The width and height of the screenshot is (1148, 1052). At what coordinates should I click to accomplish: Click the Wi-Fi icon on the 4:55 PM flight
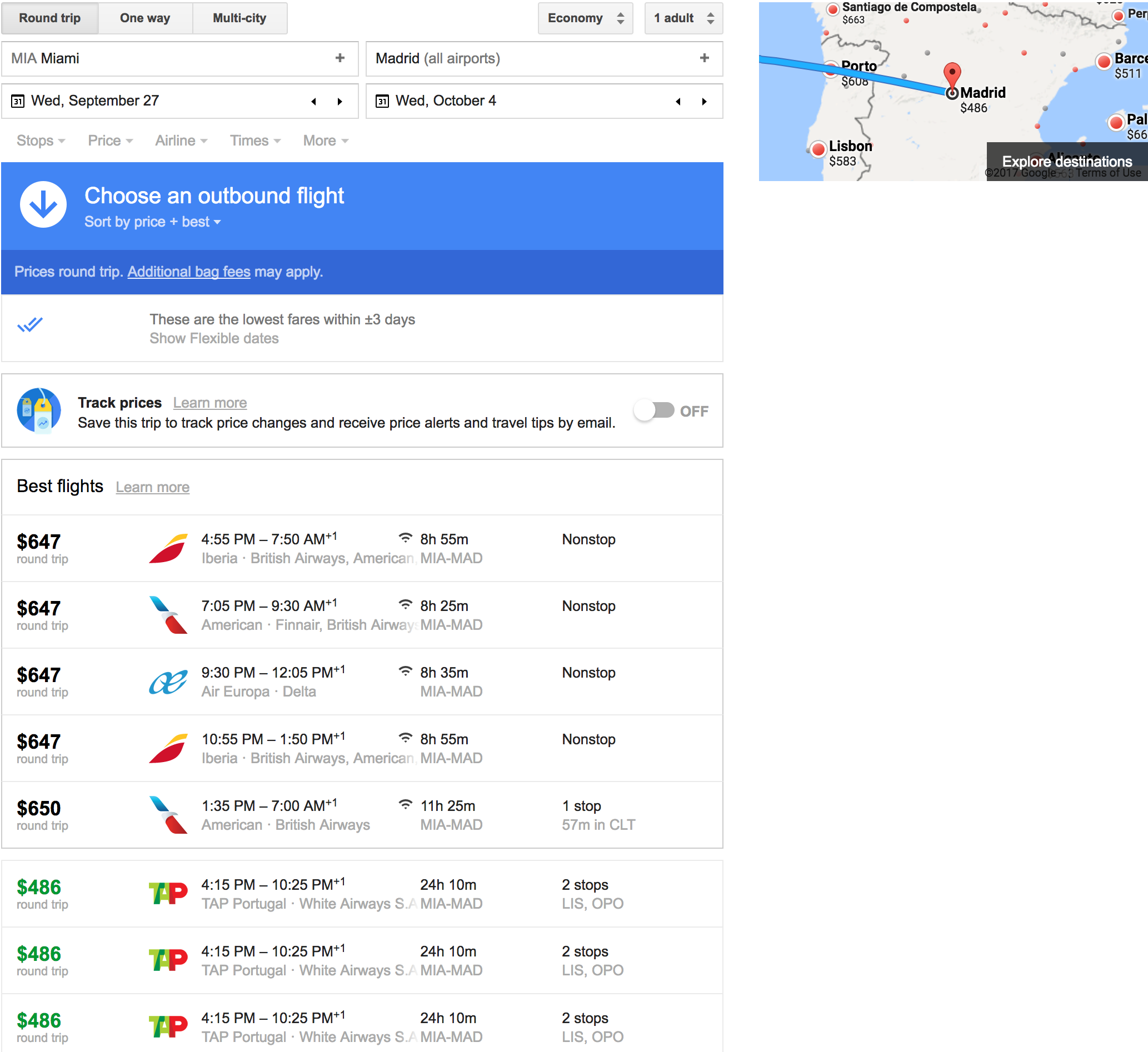tap(406, 537)
